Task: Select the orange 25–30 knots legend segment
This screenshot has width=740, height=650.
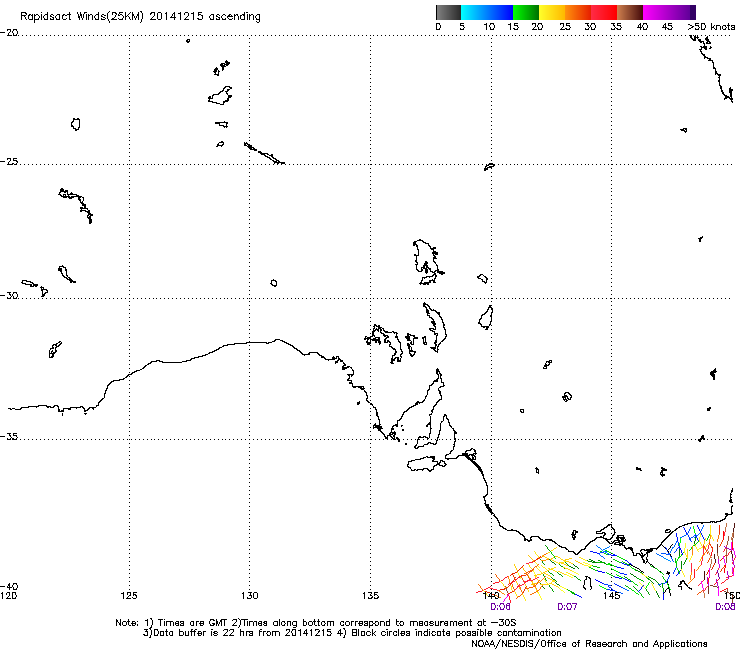Action: pyautogui.click(x=578, y=12)
